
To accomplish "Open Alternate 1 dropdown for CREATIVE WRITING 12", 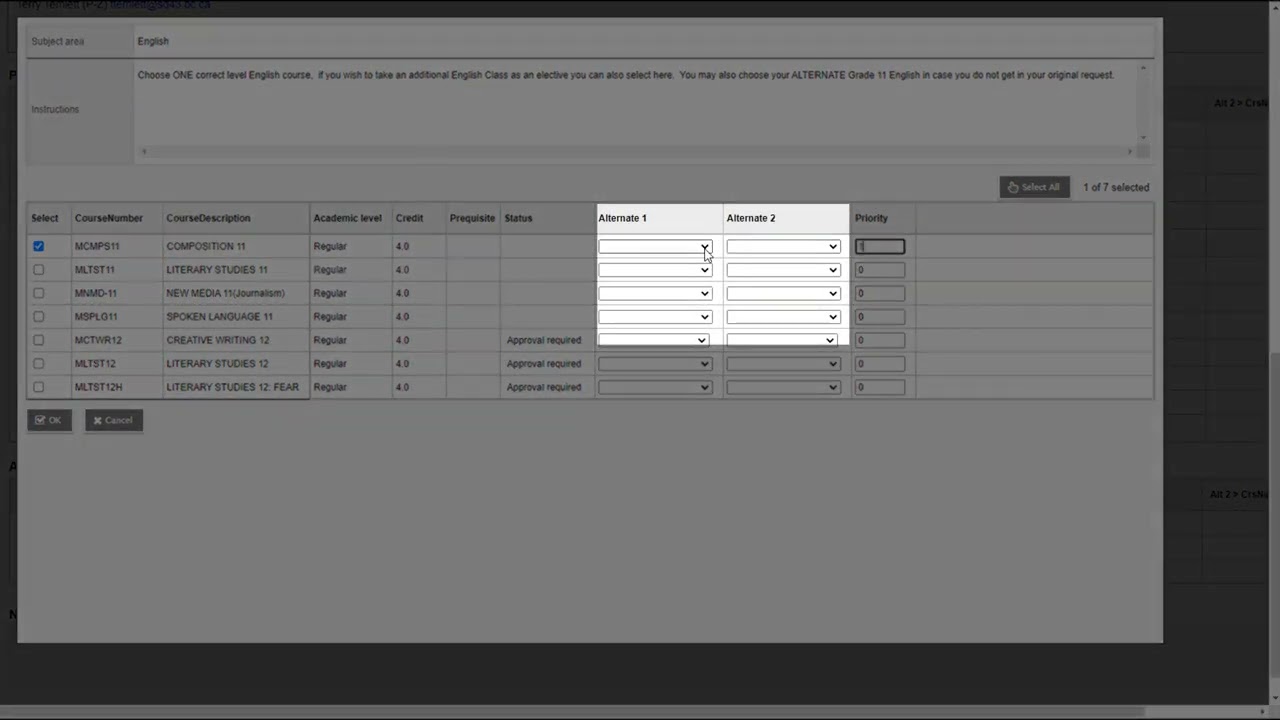I will (654, 340).
